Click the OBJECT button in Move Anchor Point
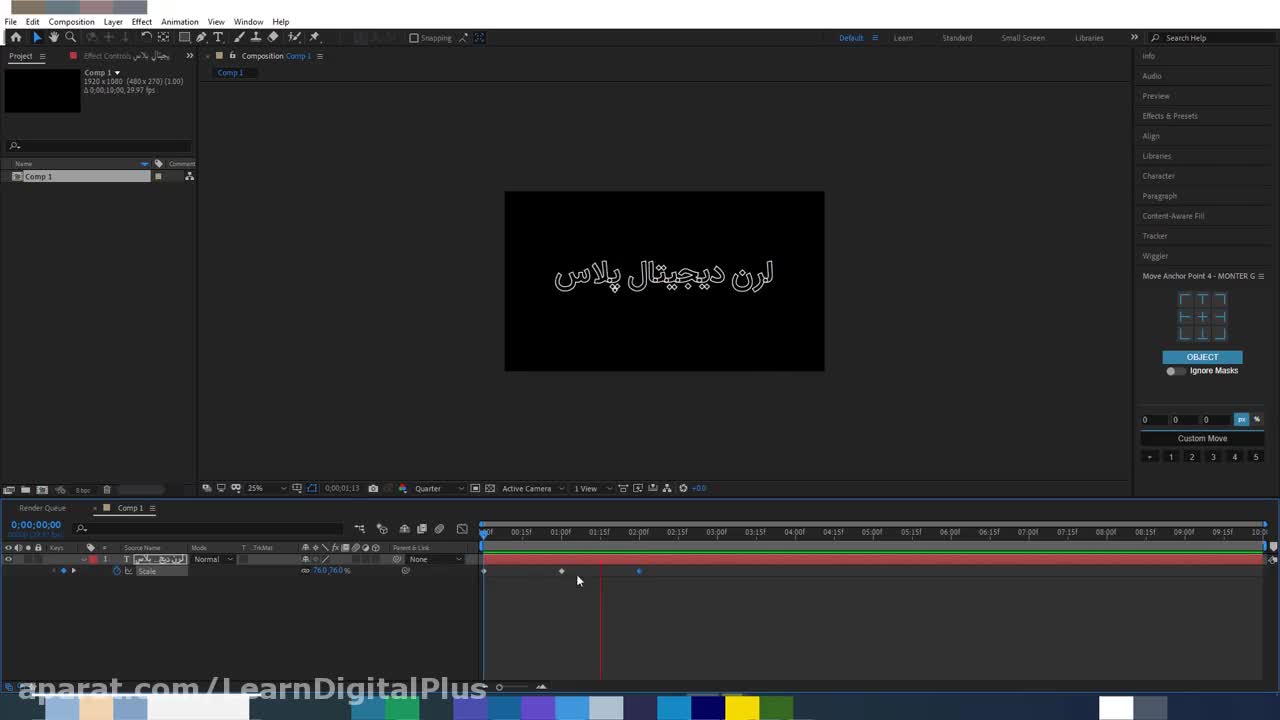 coord(1202,357)
